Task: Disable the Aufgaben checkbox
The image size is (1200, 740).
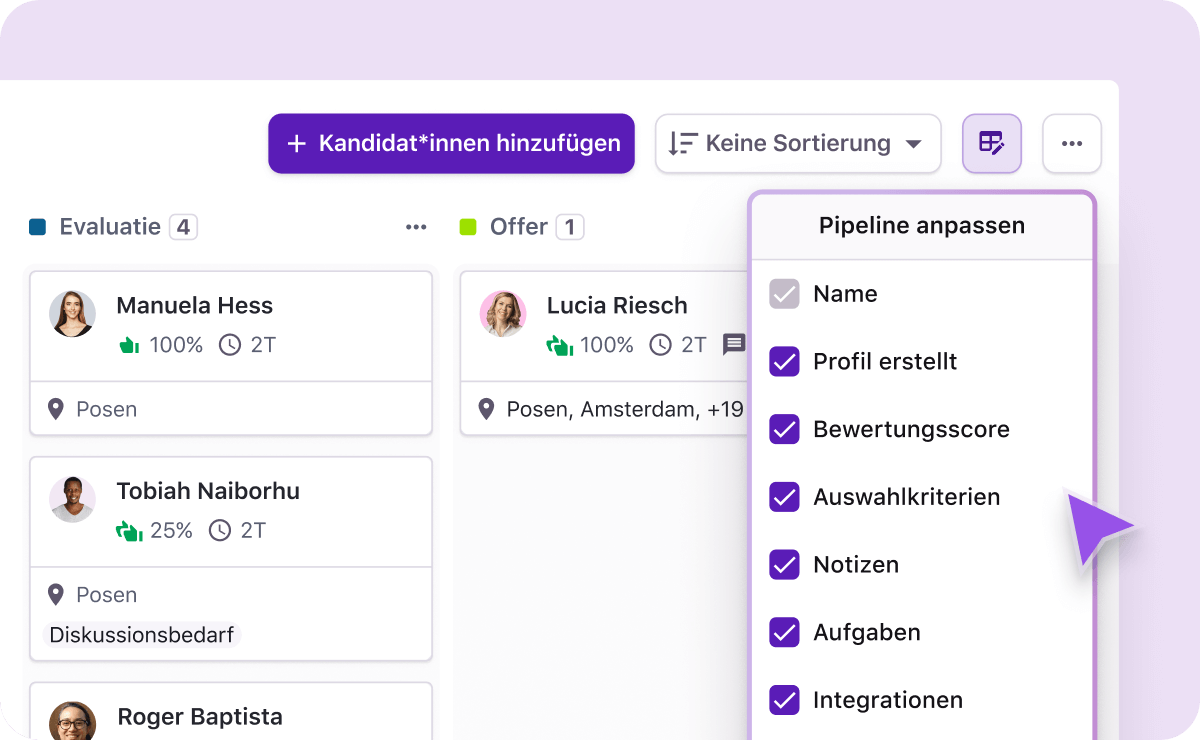Action: 785,632
